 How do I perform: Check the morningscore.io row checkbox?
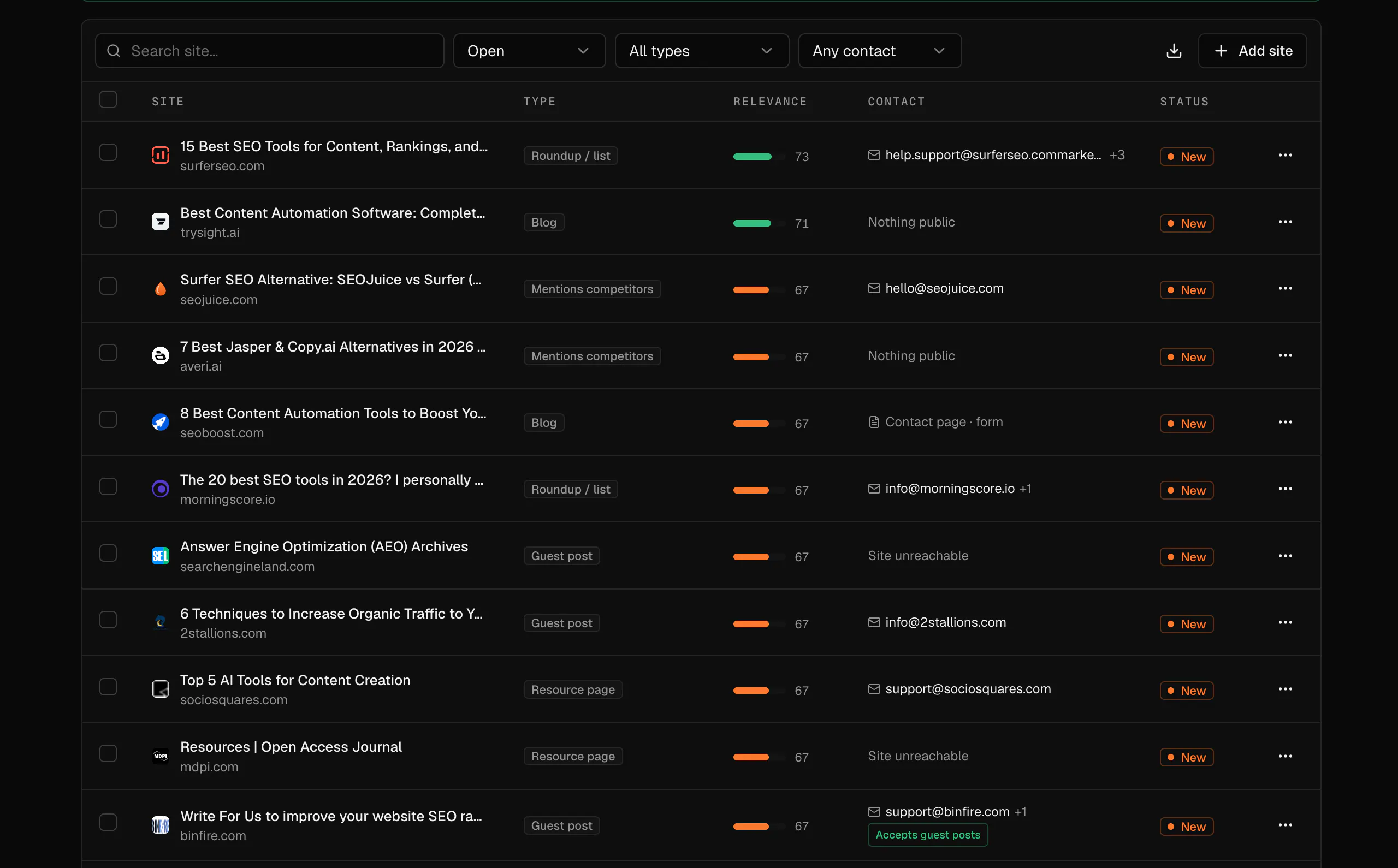click(108, 486)
